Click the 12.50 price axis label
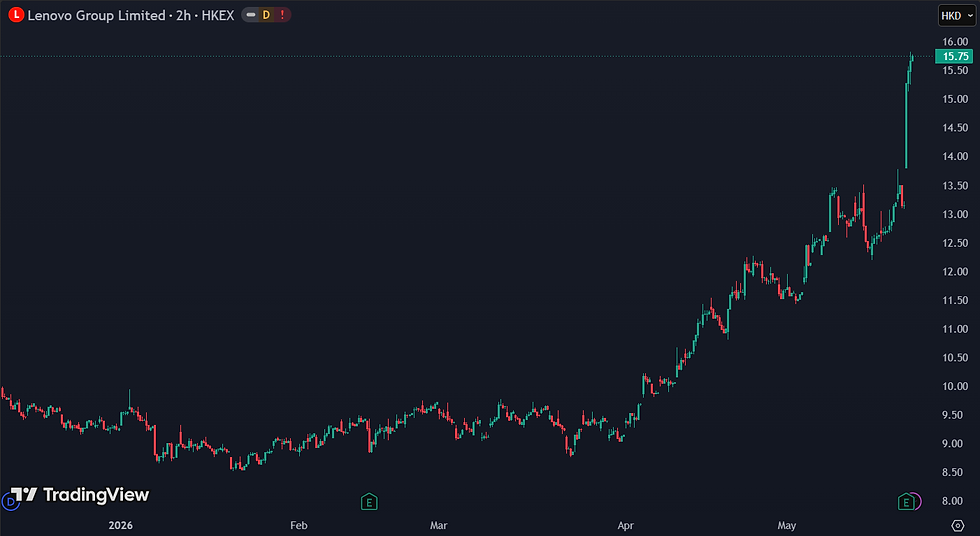Screen dimensions: 980x536 [x=955, y=243]
